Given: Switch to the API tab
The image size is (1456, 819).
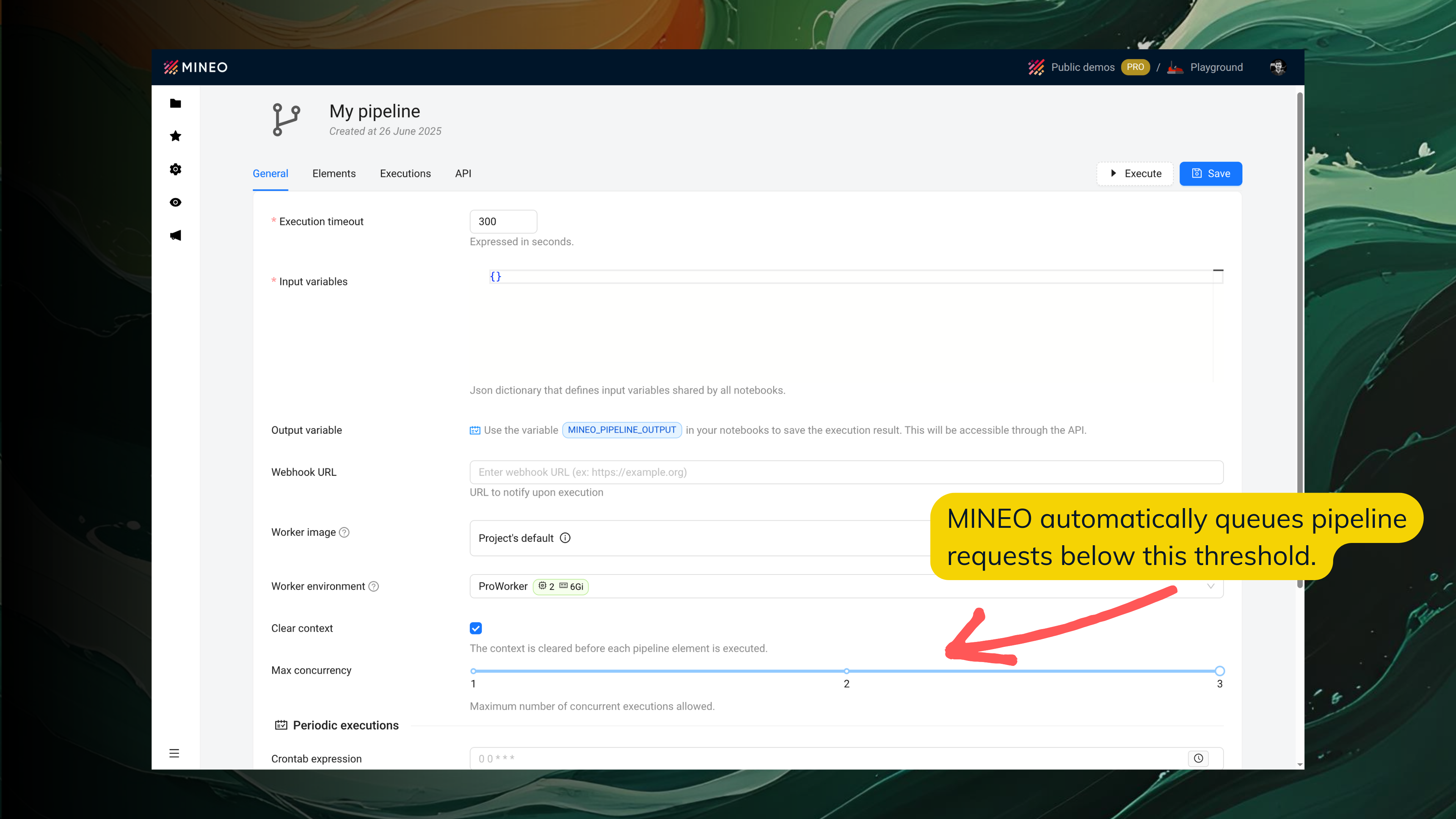Looking at the screenshot, I should [x=463, y=174].
